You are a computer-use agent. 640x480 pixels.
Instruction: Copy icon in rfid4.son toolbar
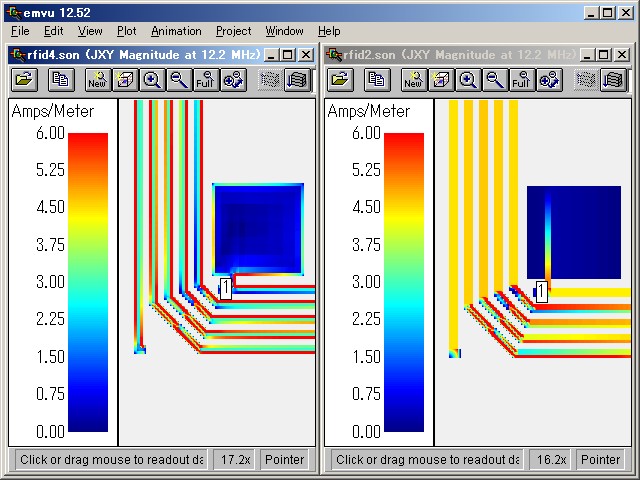(61, 80)
